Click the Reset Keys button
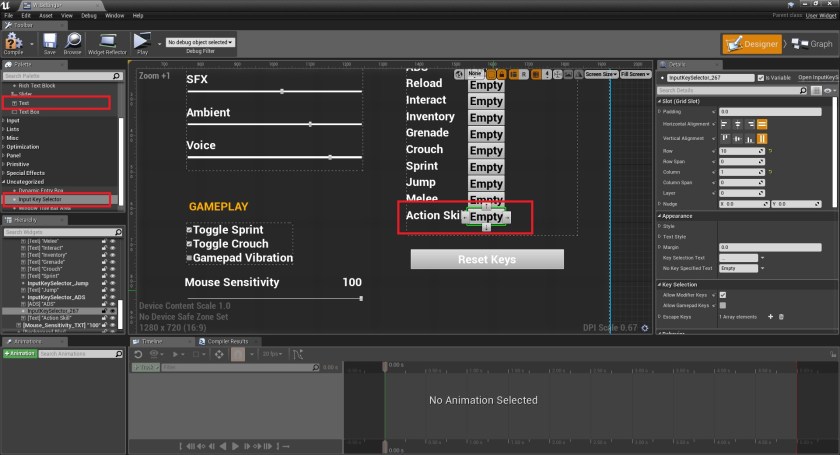 coord(487,259)
